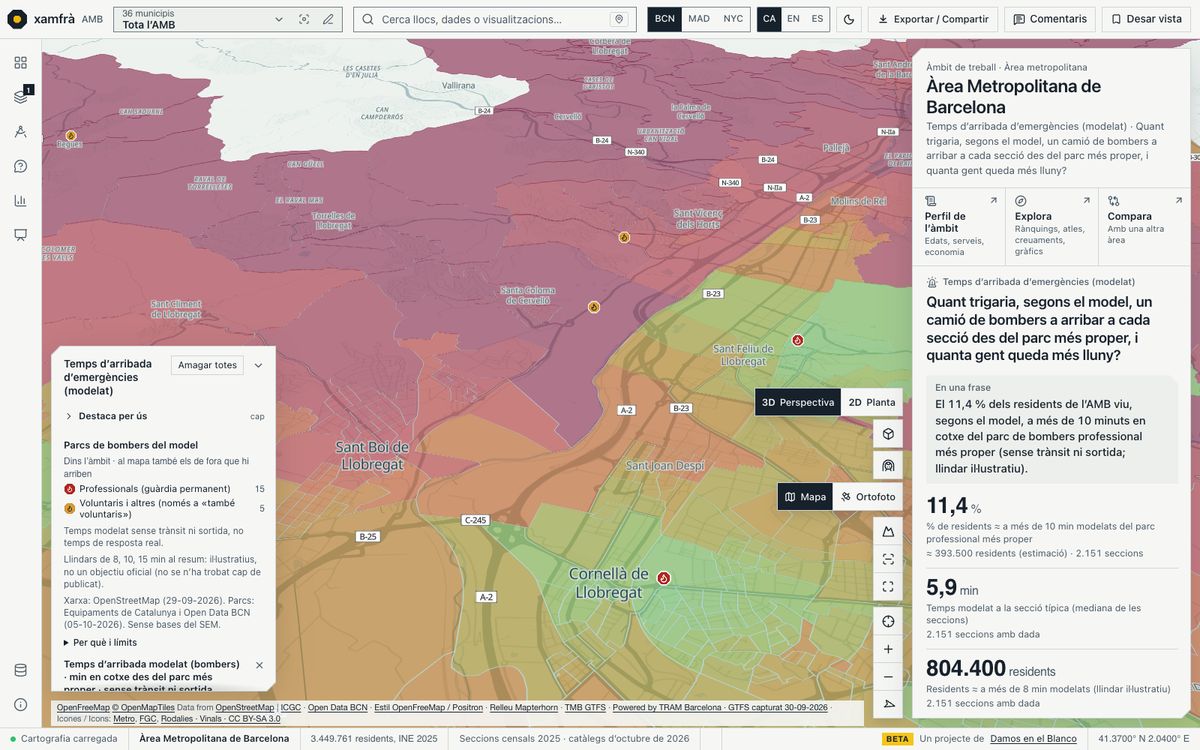Click the locate-me crosshair map button

click(888, 621)
